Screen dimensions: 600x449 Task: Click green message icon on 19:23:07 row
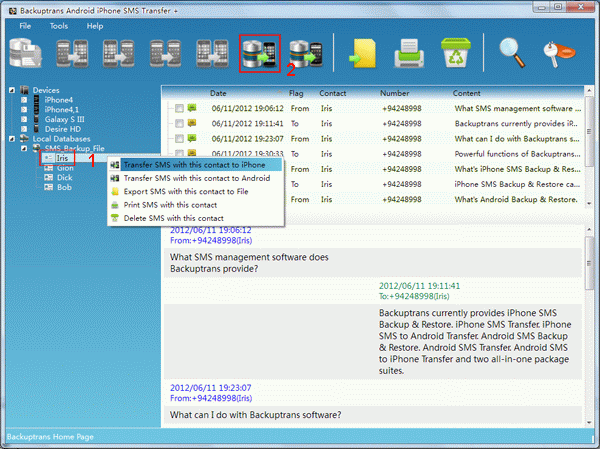point(192,138)
